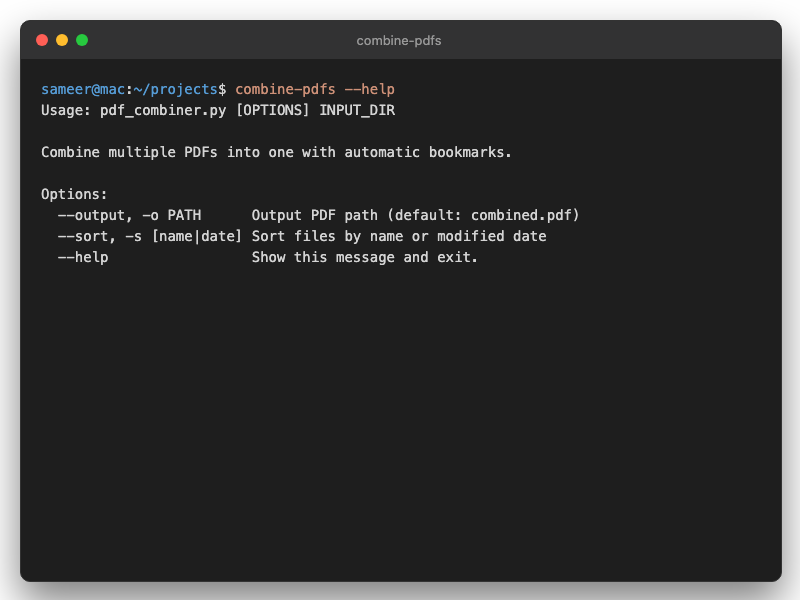Click the empty terminal area below the help text

[x=400, y=420]
